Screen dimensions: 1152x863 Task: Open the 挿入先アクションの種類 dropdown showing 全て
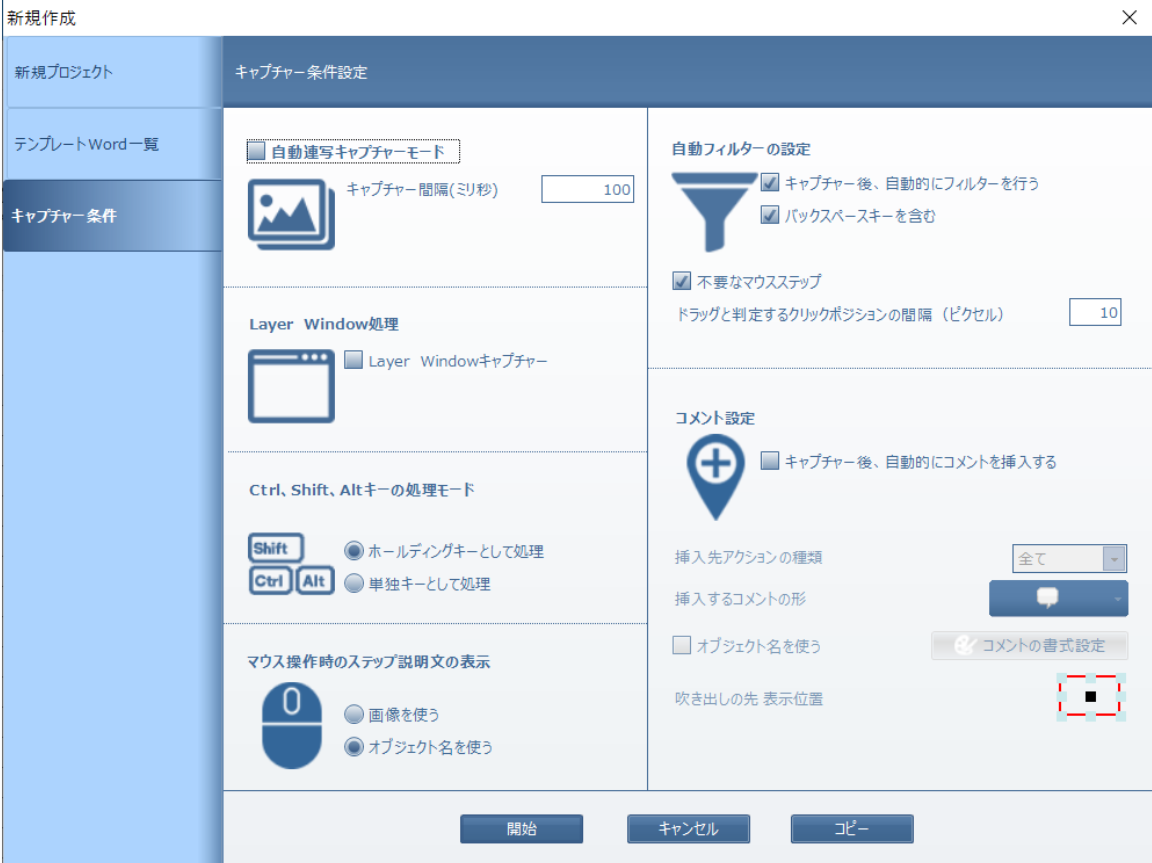tap(1068, 558)
